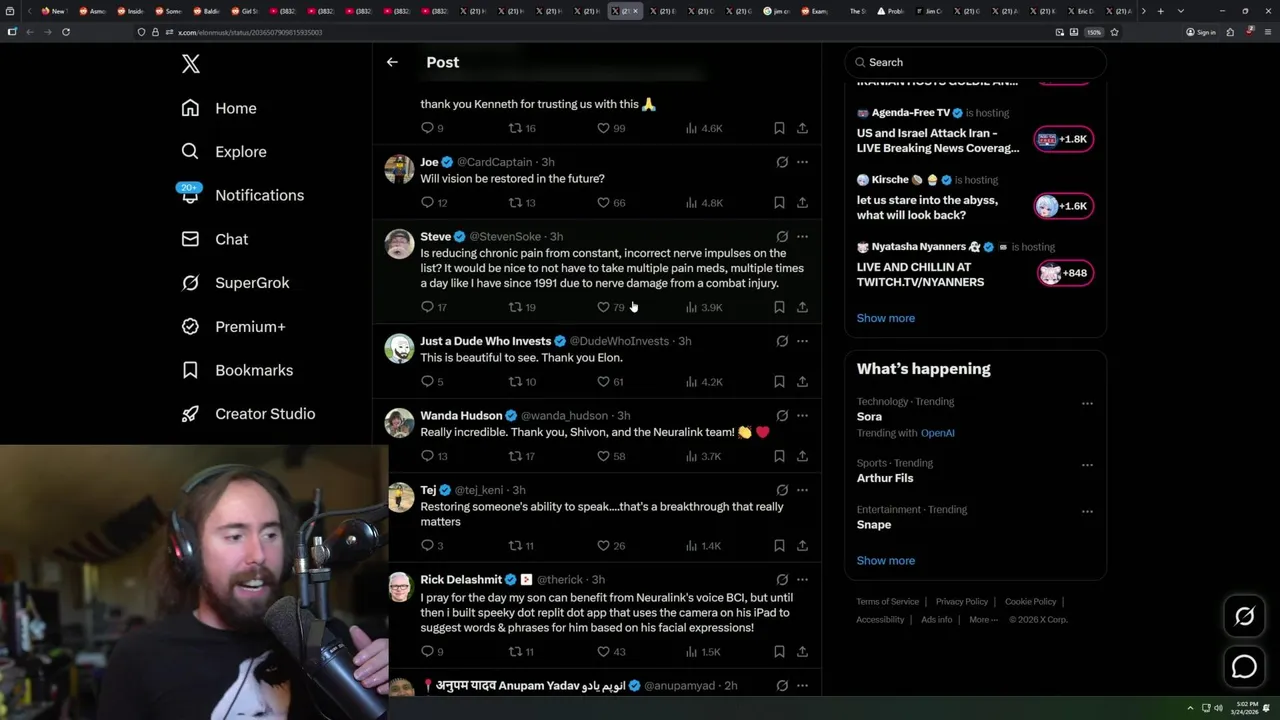This screenshot has width=1280, height=720.
Task: Open more options on Rick Delashmit's reply
Action: pyautogui.click(x=802, y=580)
